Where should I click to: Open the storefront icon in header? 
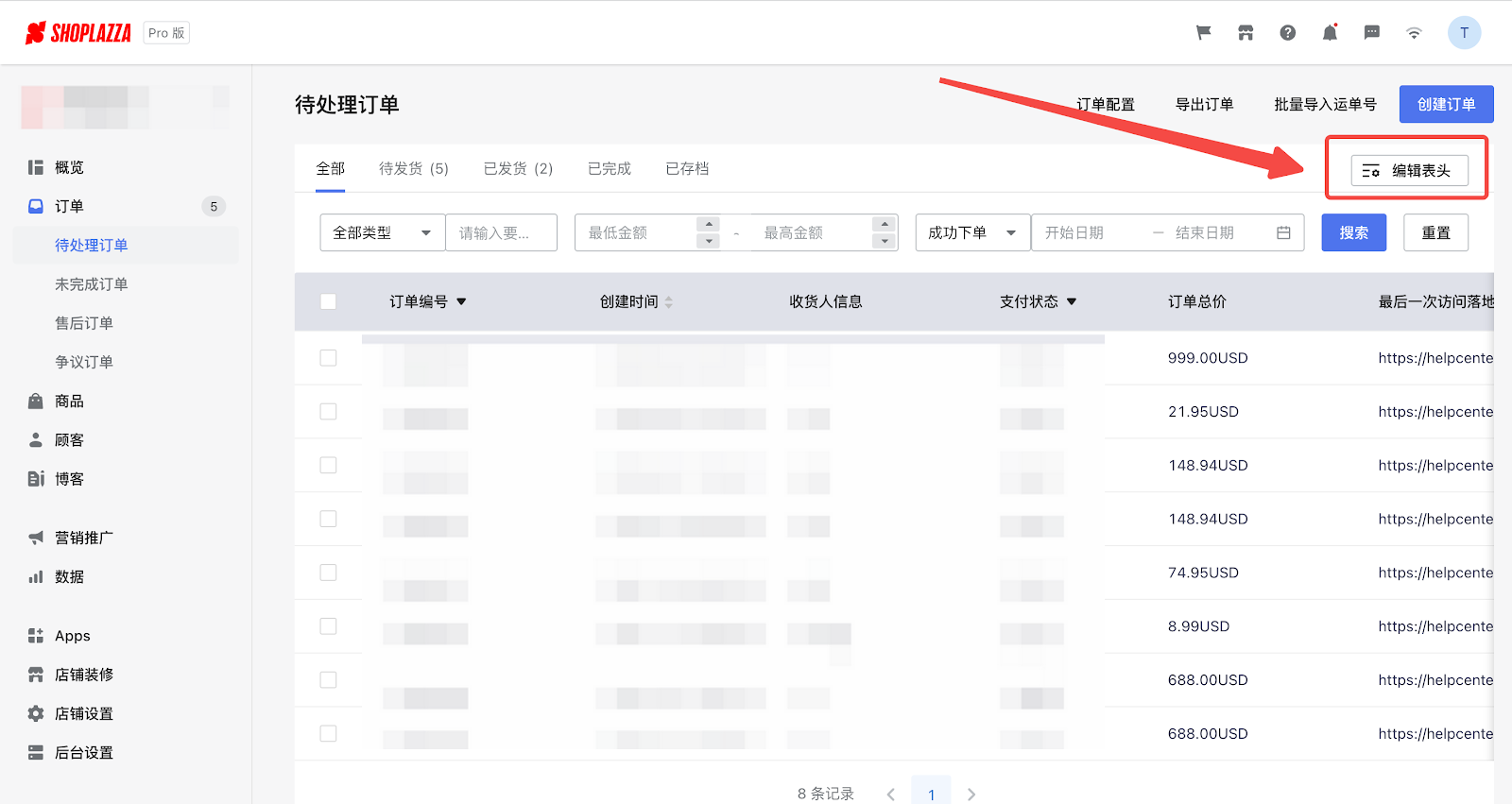click(x=1246, y=33)
